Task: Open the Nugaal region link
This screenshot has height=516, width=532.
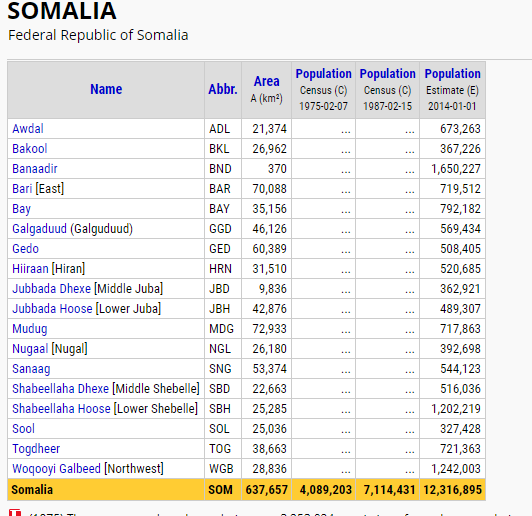Action: tap(30, 349)
